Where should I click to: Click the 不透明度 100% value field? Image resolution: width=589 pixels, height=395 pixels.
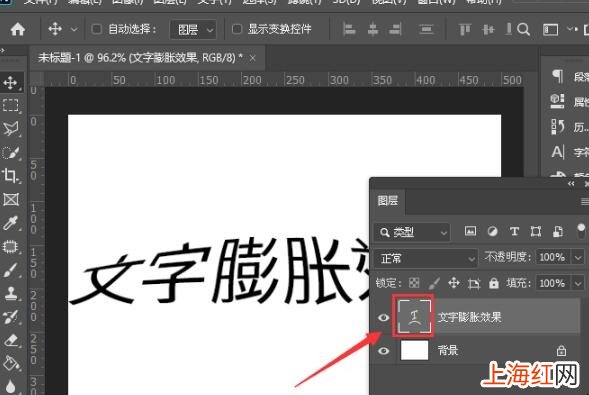pyautogui.click(x=552, y=258)
